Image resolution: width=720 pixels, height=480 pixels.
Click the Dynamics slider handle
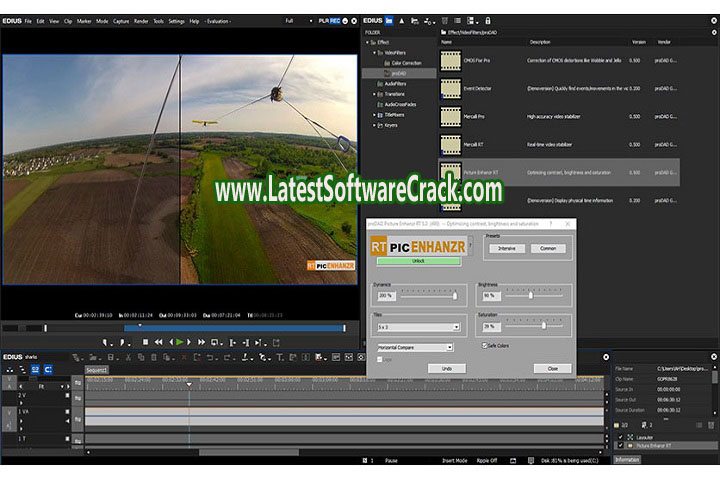click(455, 295)
